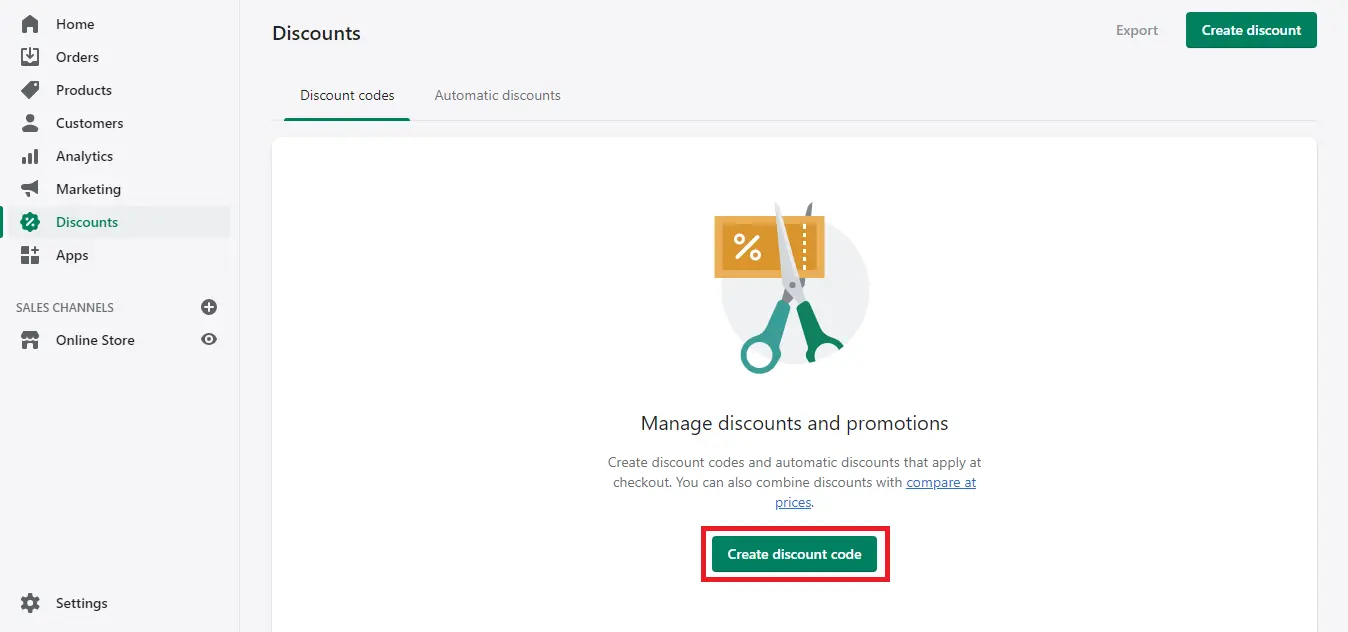The height and width of the screenshot is (632, 1348).
Task: Click the Discounts badge icon
Action: [x=30, y=221]
